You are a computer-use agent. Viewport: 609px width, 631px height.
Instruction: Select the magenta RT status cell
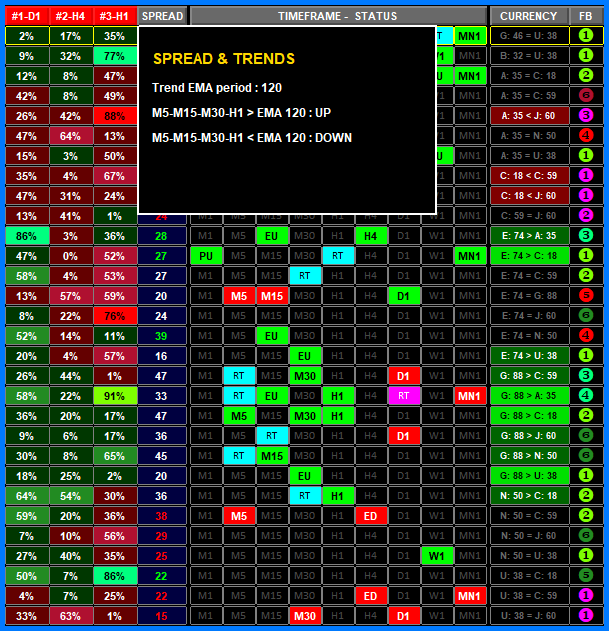tap(402, 395)
